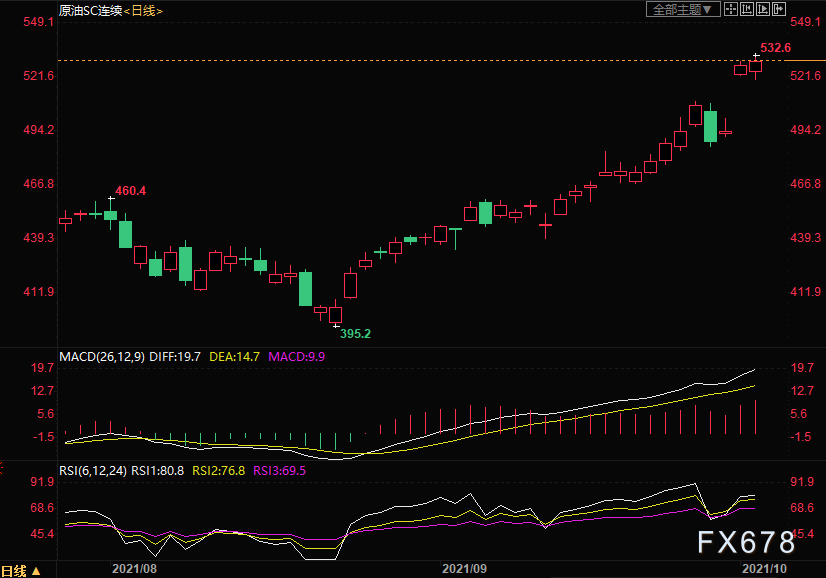Click the 532.6 high price marker
Screen dimensions: 826x578
(775, 47)
